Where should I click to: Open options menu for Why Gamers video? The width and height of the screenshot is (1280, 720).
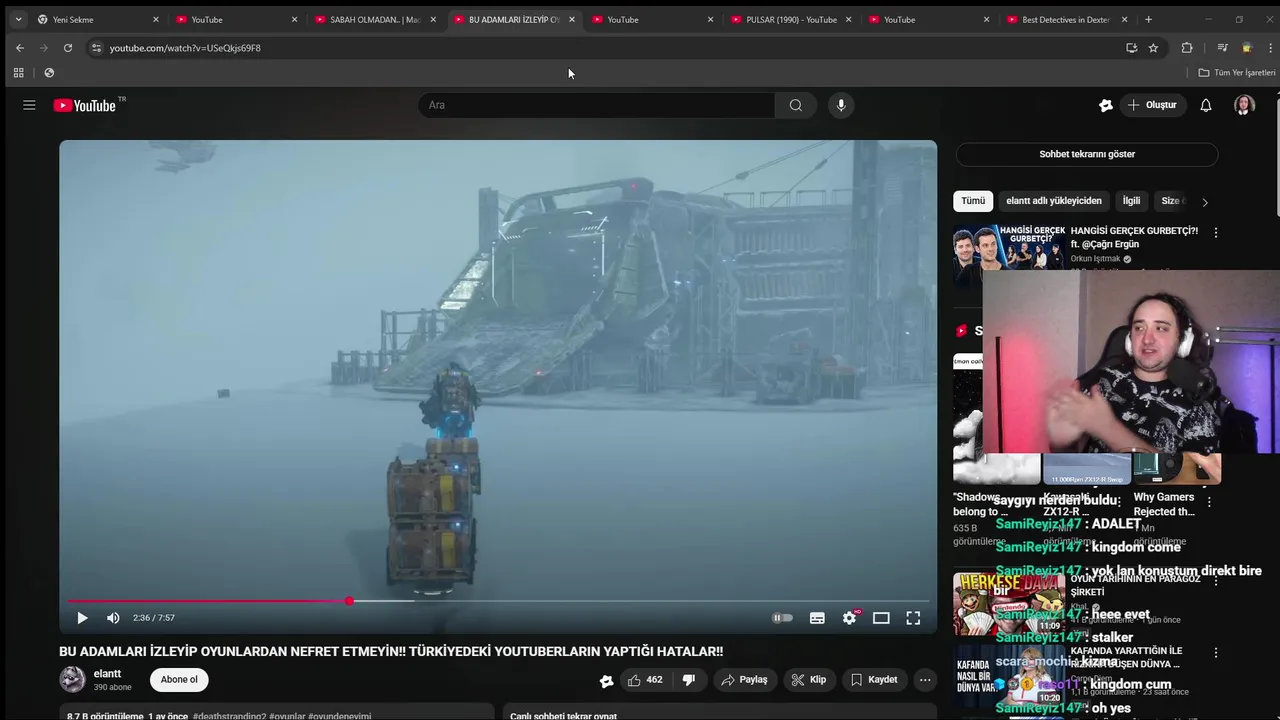[x=1209, y=502]
